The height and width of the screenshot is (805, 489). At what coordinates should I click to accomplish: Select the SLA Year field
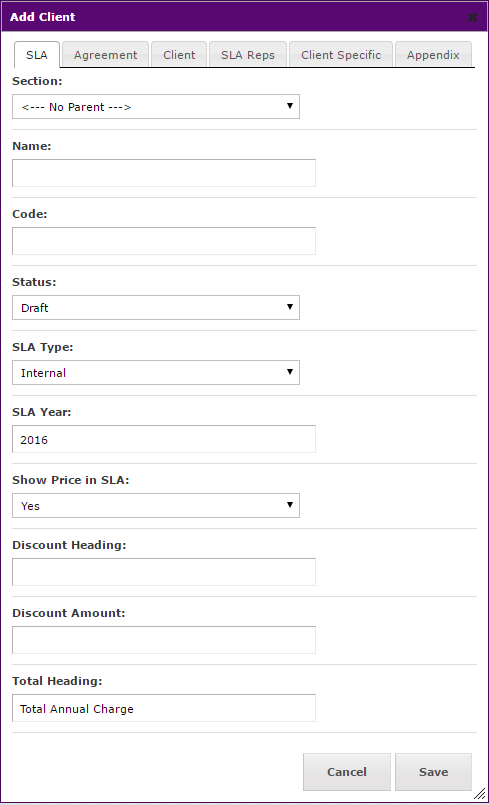pyautogui.click(x=164, y=439)
